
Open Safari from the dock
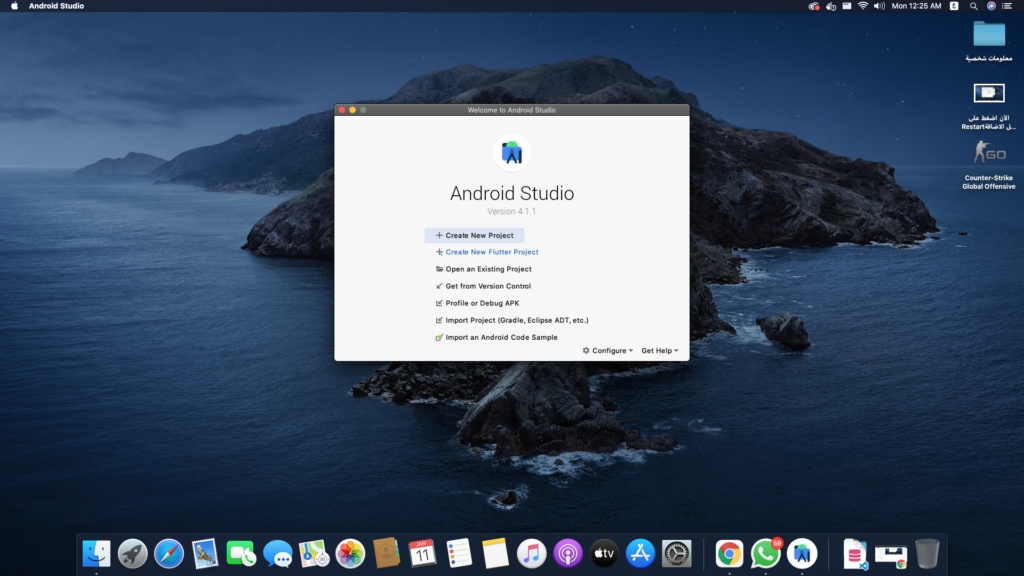pyautogui.click(x=169, y=554)
